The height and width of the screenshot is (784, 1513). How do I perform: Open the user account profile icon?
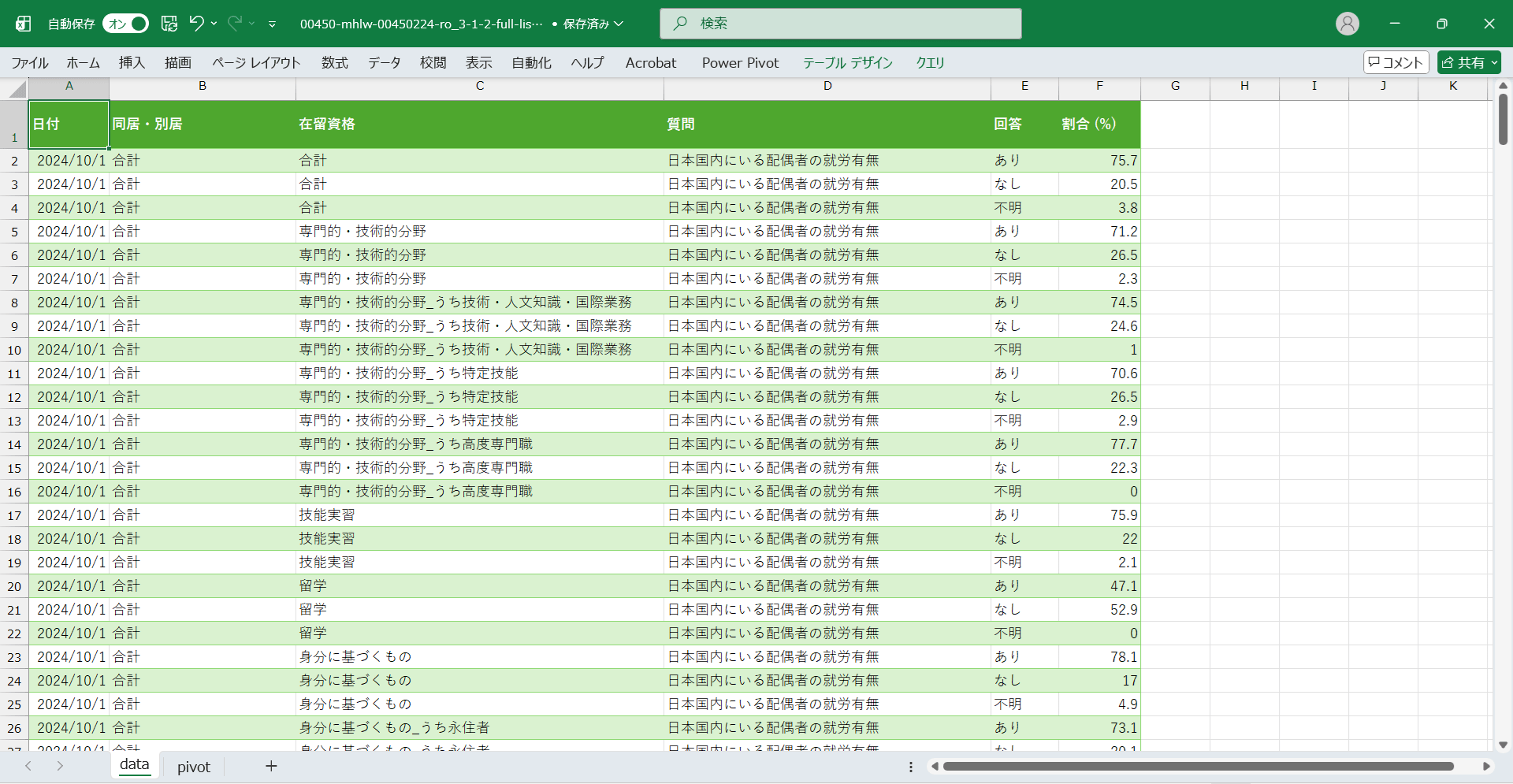pos(1347,24)
